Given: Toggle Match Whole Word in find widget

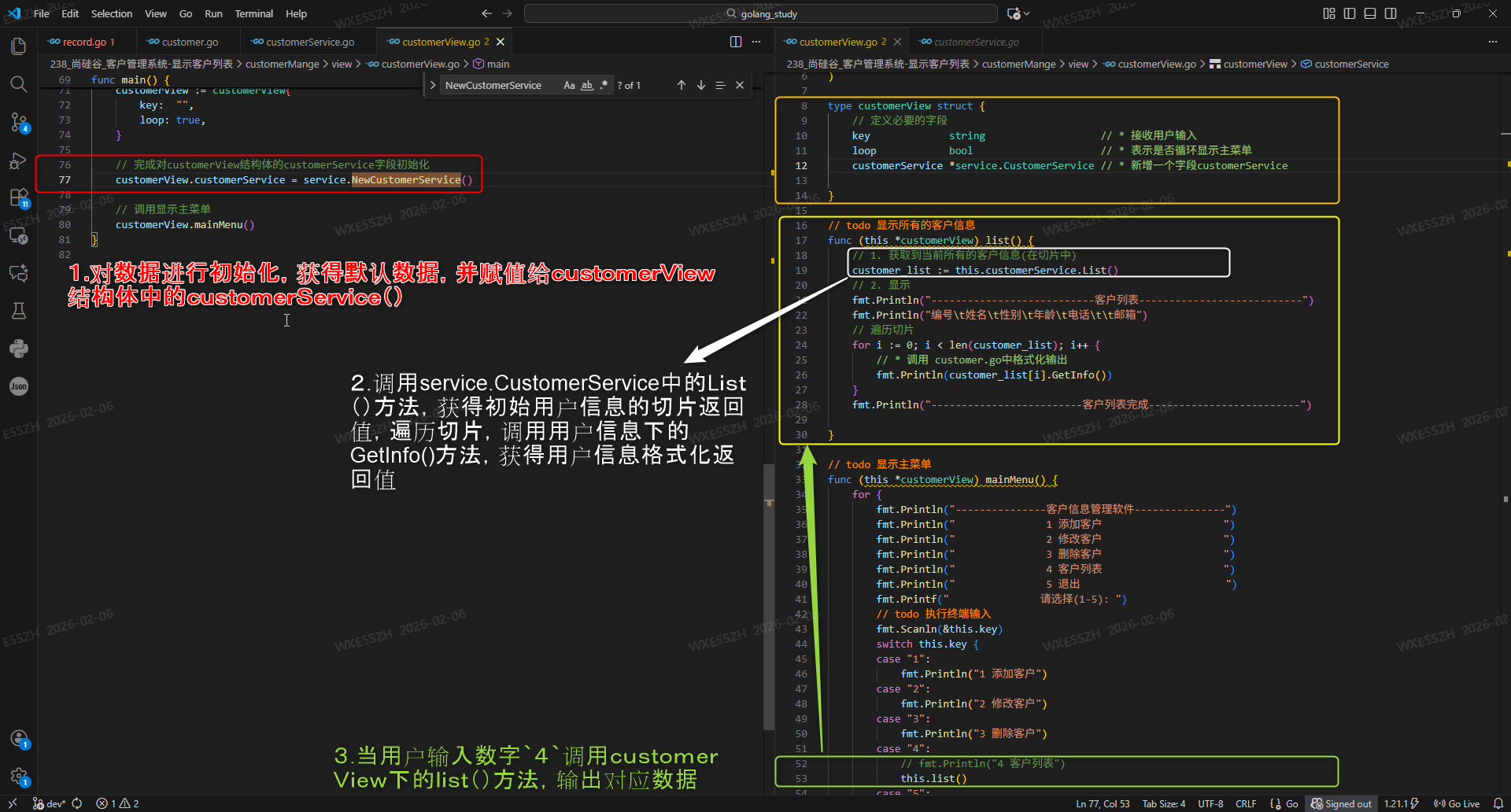Looking at the screenshot, I should pos(586,85).
